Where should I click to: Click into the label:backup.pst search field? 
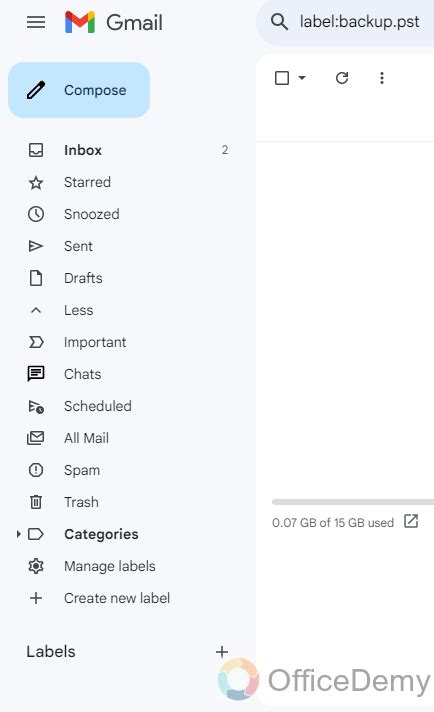coord(360,22)
